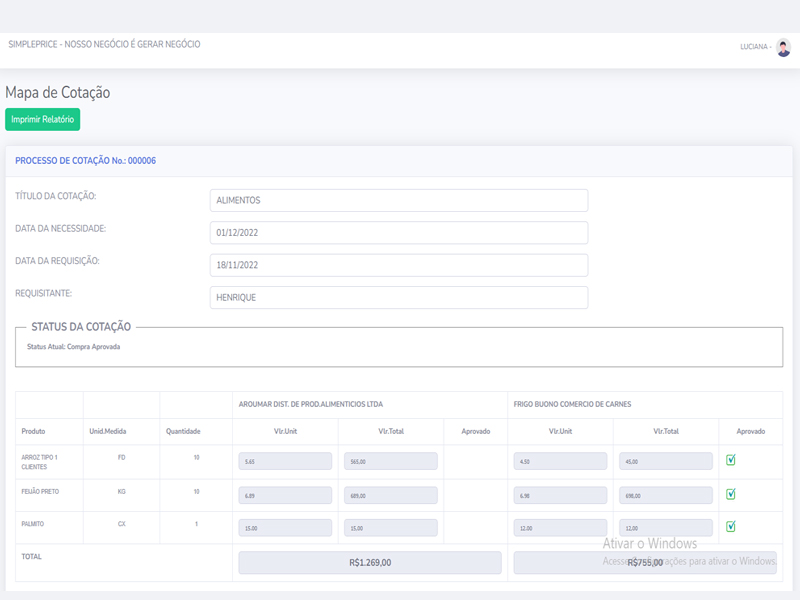
Task: Click the Aroumar total field 565,00
Action: tap(391, 461)
